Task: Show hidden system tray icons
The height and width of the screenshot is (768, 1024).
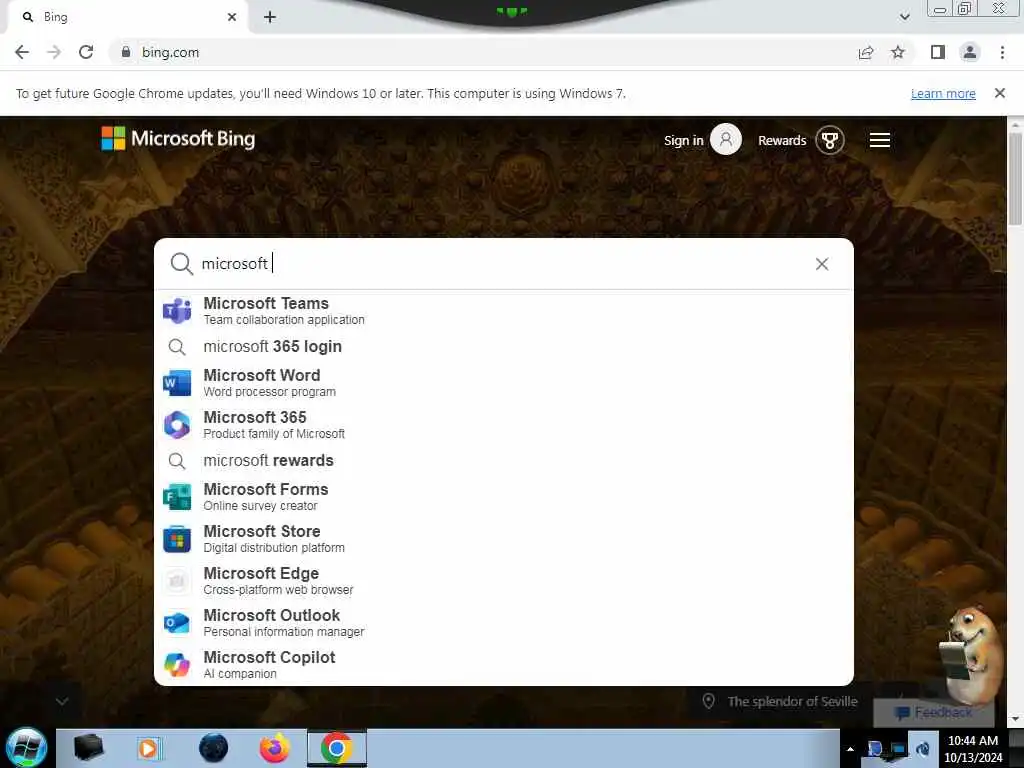Action: [x=850, y=748]
